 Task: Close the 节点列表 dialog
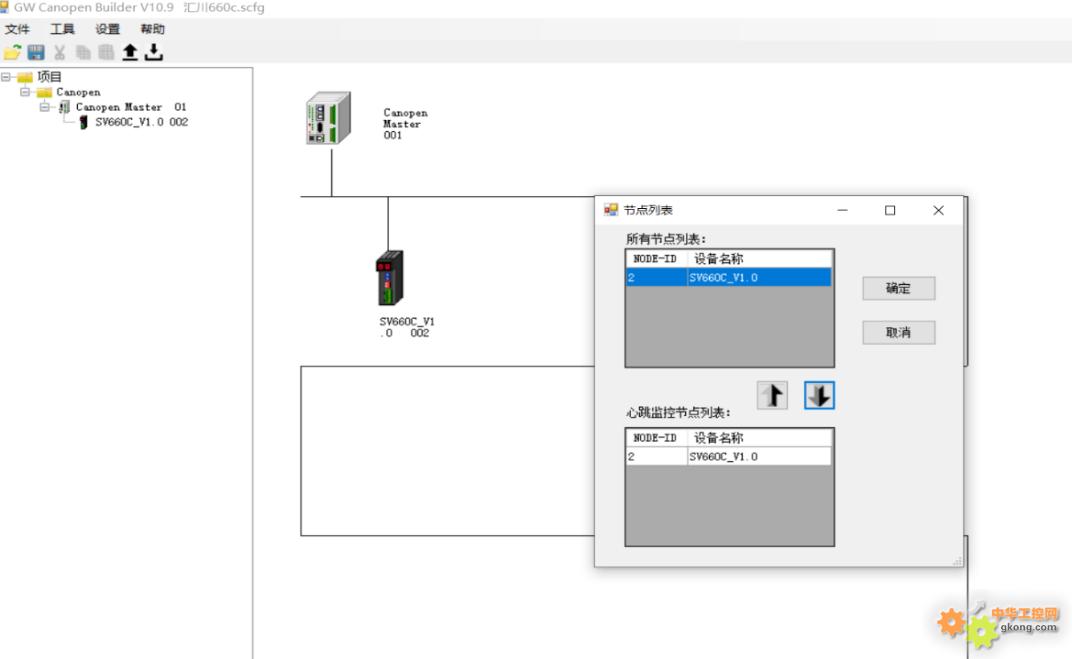(x=938, y=211)
